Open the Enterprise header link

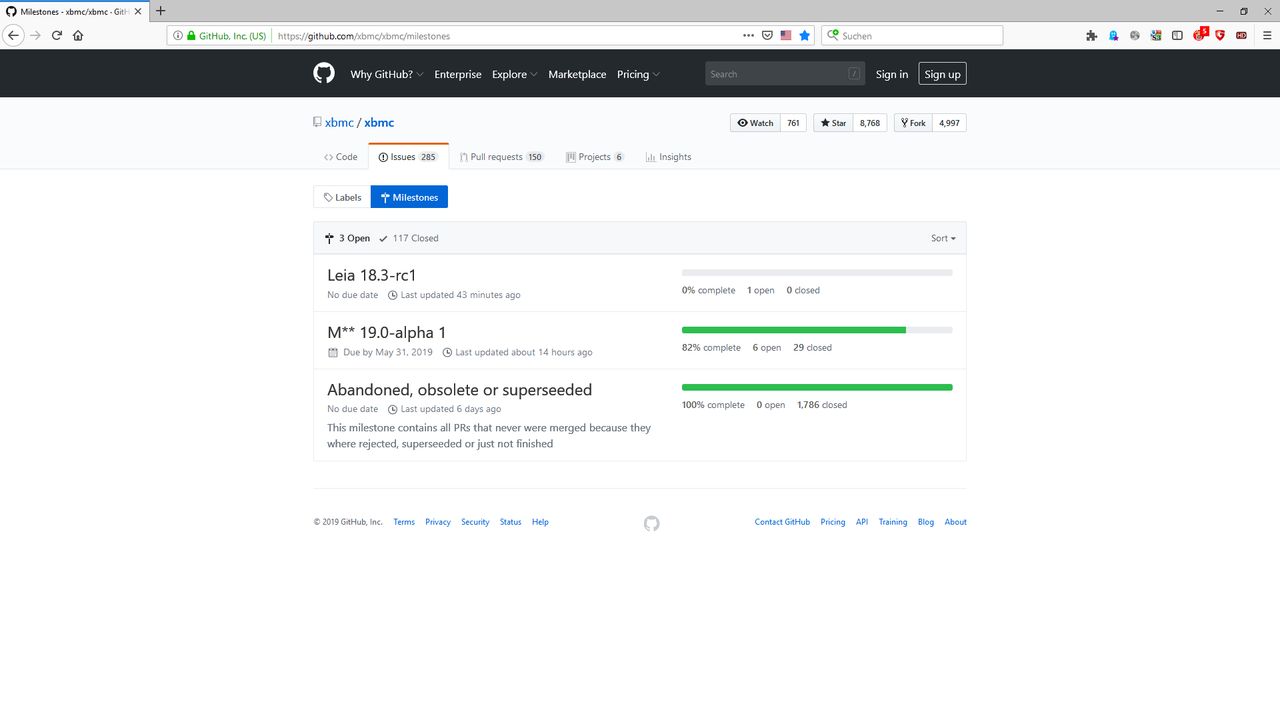tap(458, 74)
